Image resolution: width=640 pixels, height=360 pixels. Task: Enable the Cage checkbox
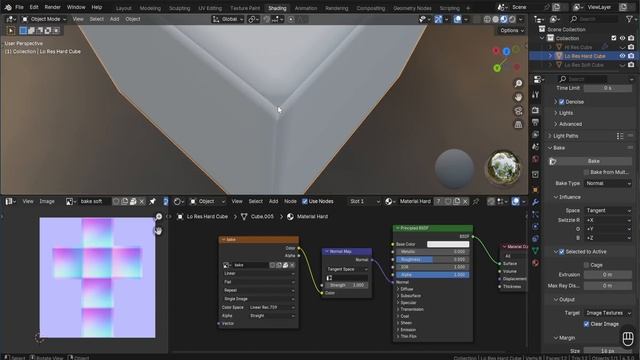tap(586, 265)
